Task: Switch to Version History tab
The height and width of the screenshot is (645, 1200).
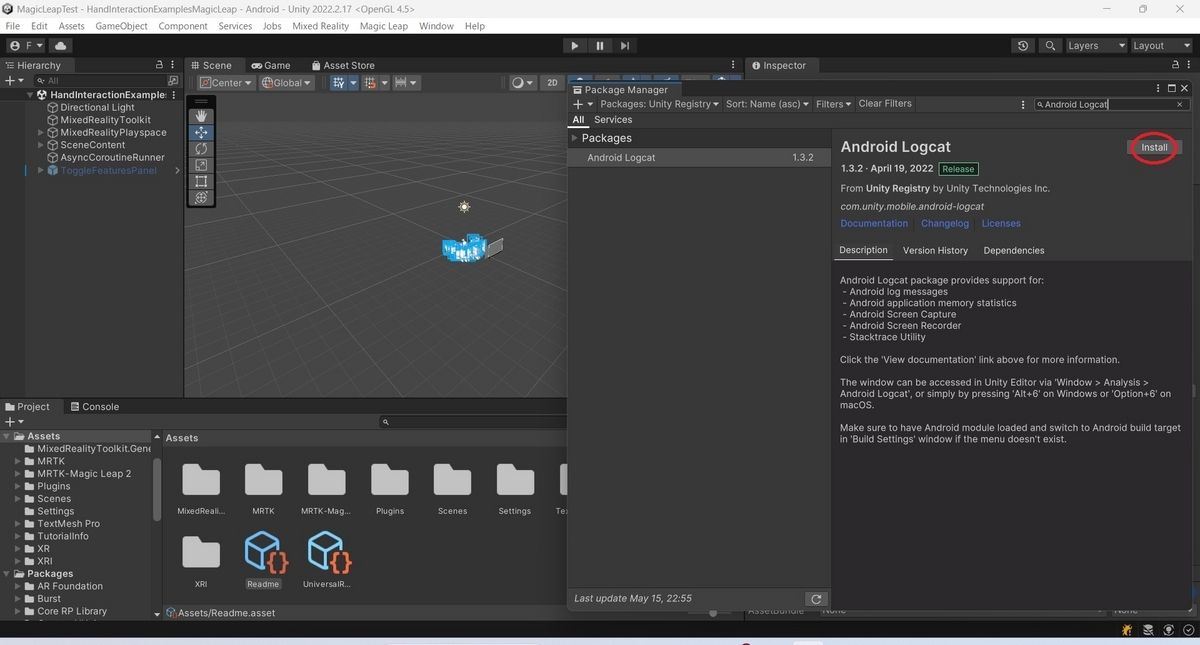Action: click(x=935, y=250)
